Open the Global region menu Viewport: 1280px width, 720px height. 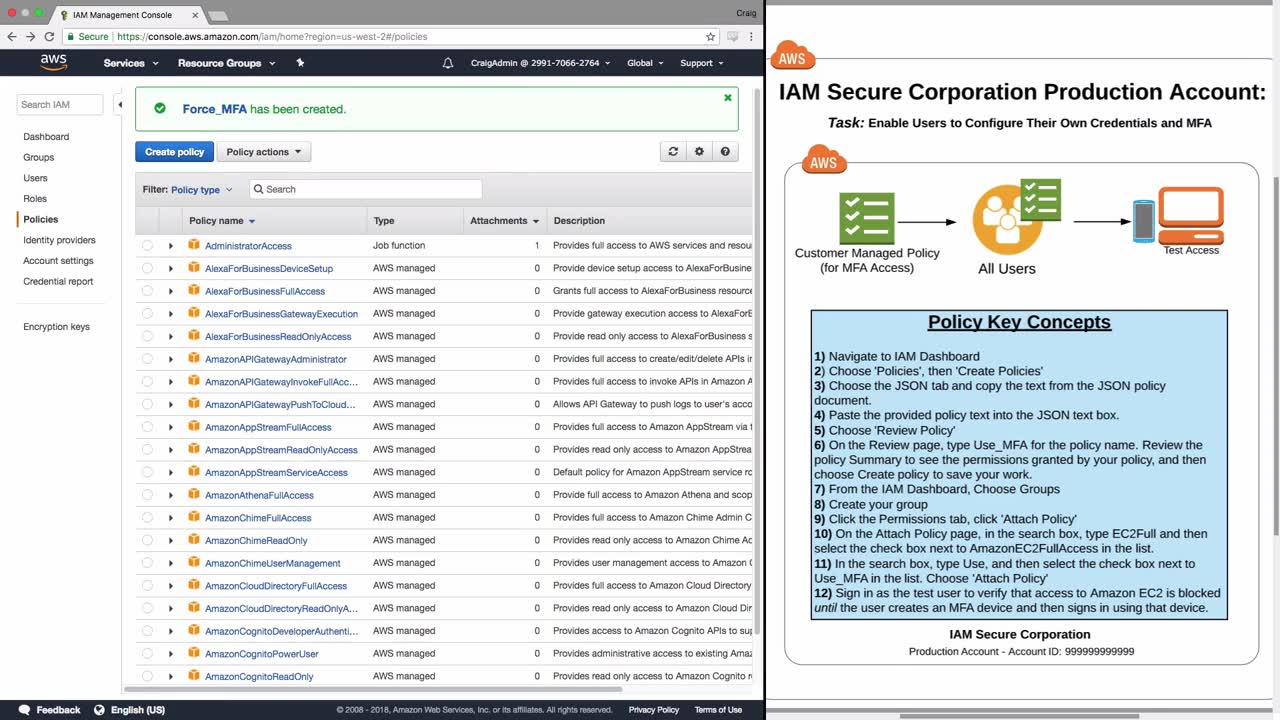pos(645,63)
